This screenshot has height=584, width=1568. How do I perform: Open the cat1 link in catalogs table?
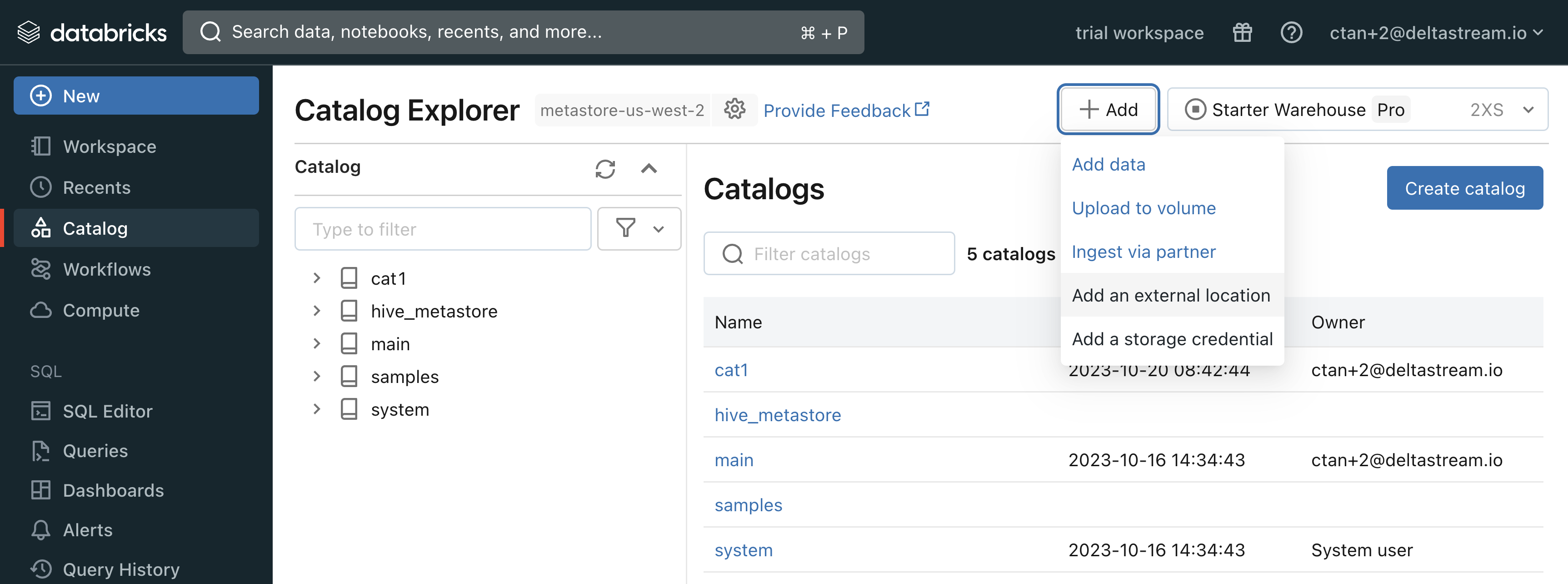[x=731, y=370]
